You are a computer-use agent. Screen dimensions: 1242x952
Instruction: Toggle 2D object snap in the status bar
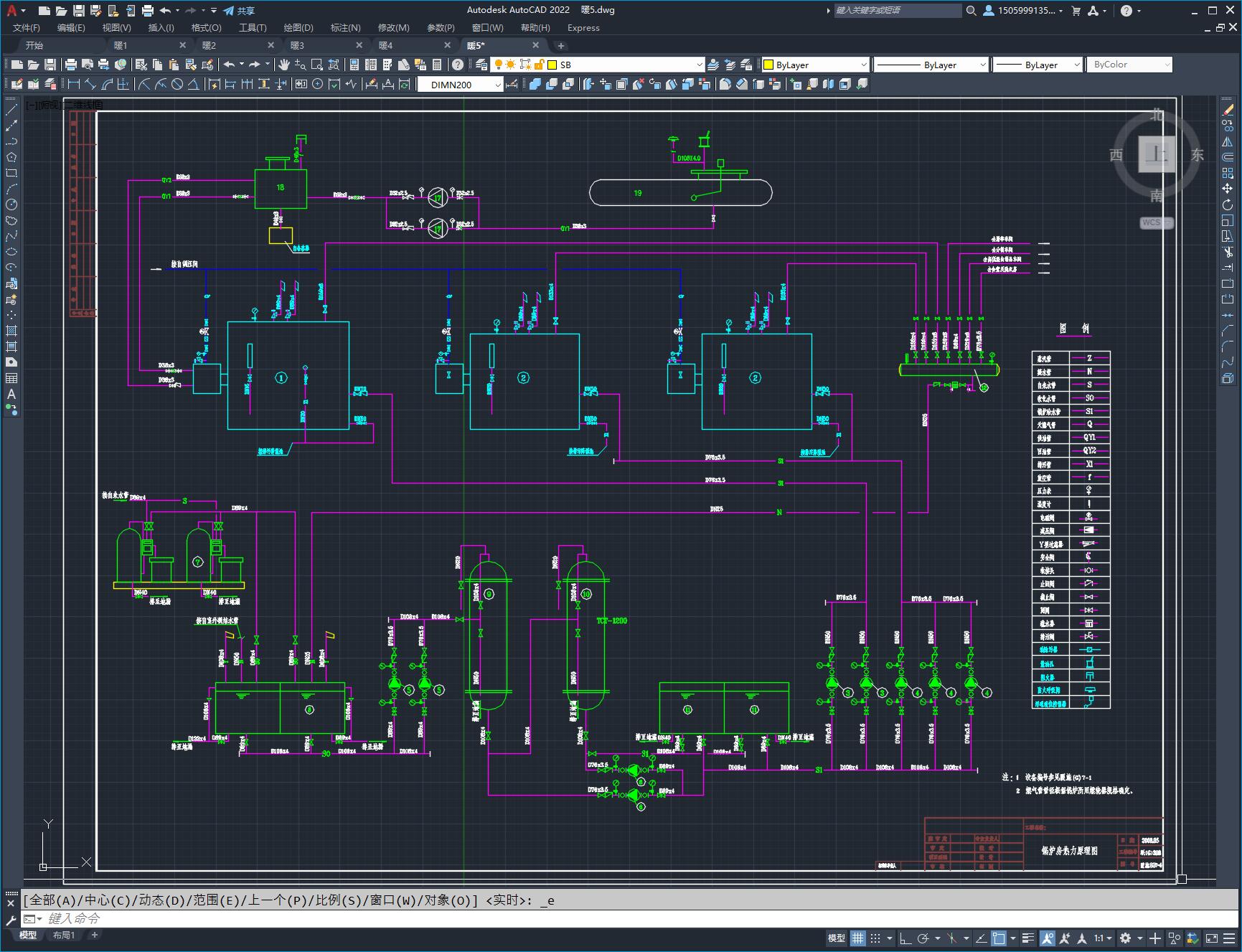998,938
